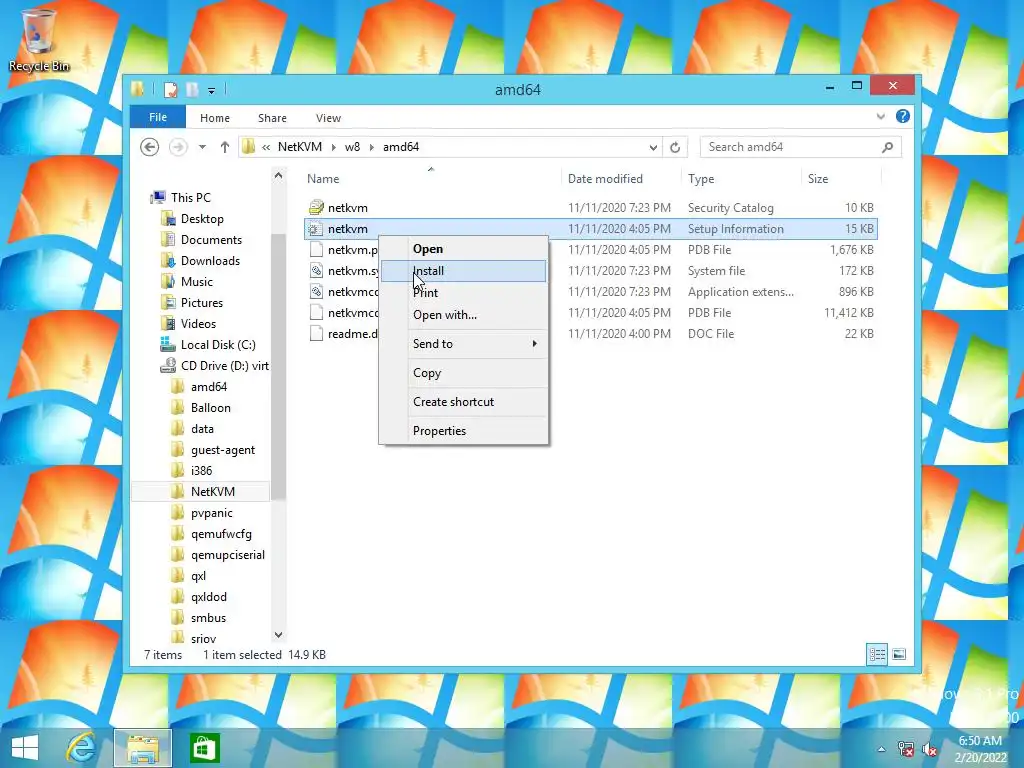Screen dimensions: 1024x768
Task: Open the Customize Quick Access Toolbar dropdown
Action: coord(212,91)
